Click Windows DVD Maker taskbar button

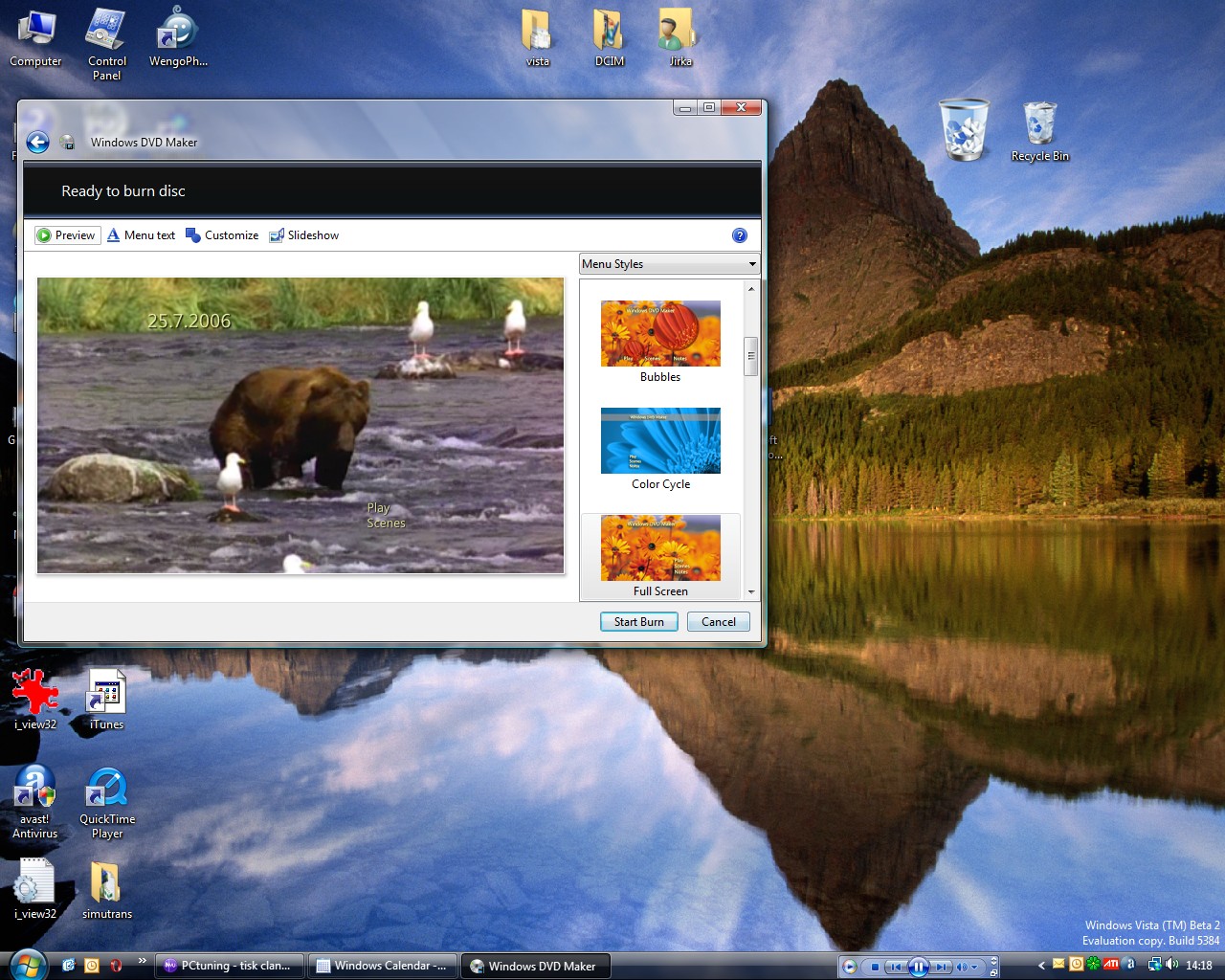click(535, 966)
